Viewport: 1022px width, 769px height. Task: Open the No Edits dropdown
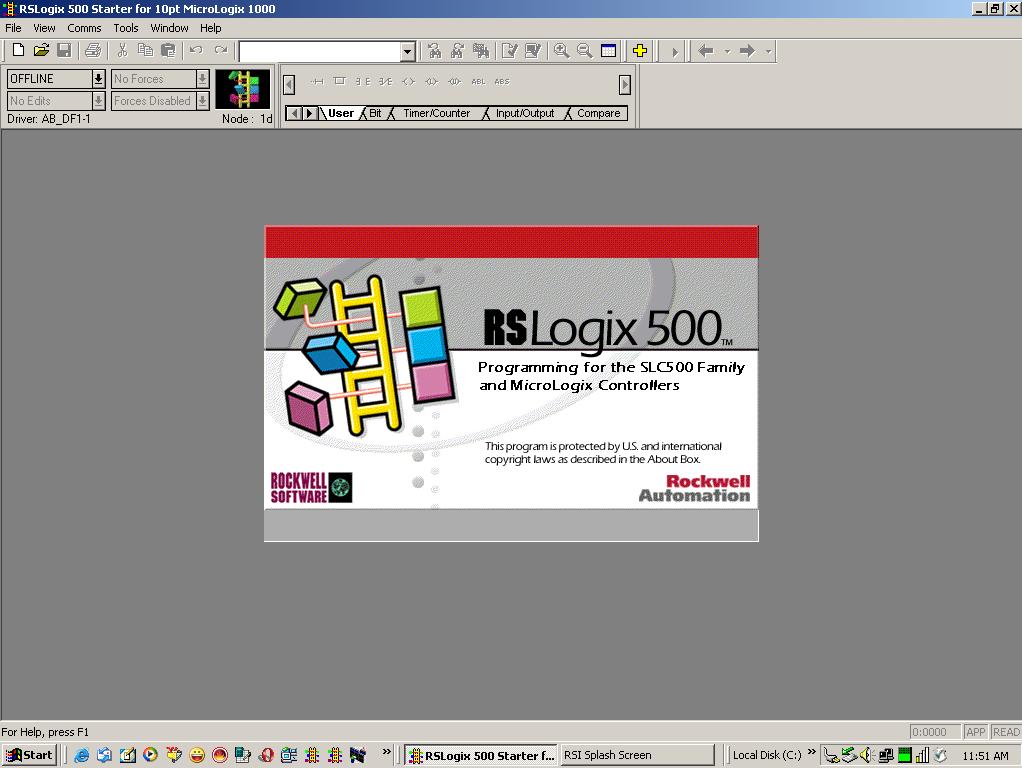tap(98, 101)
